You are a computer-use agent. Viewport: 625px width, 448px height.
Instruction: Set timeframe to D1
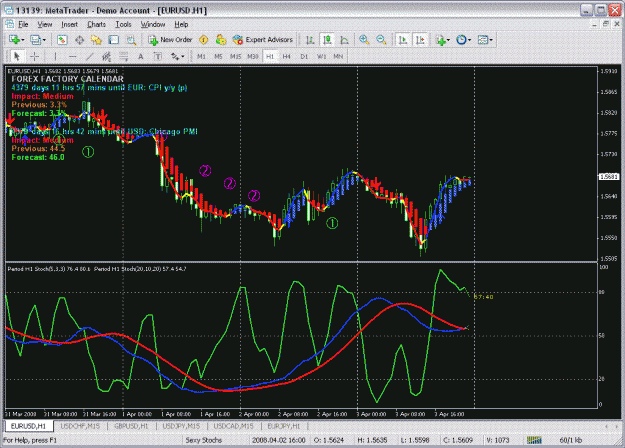[304, 57]
